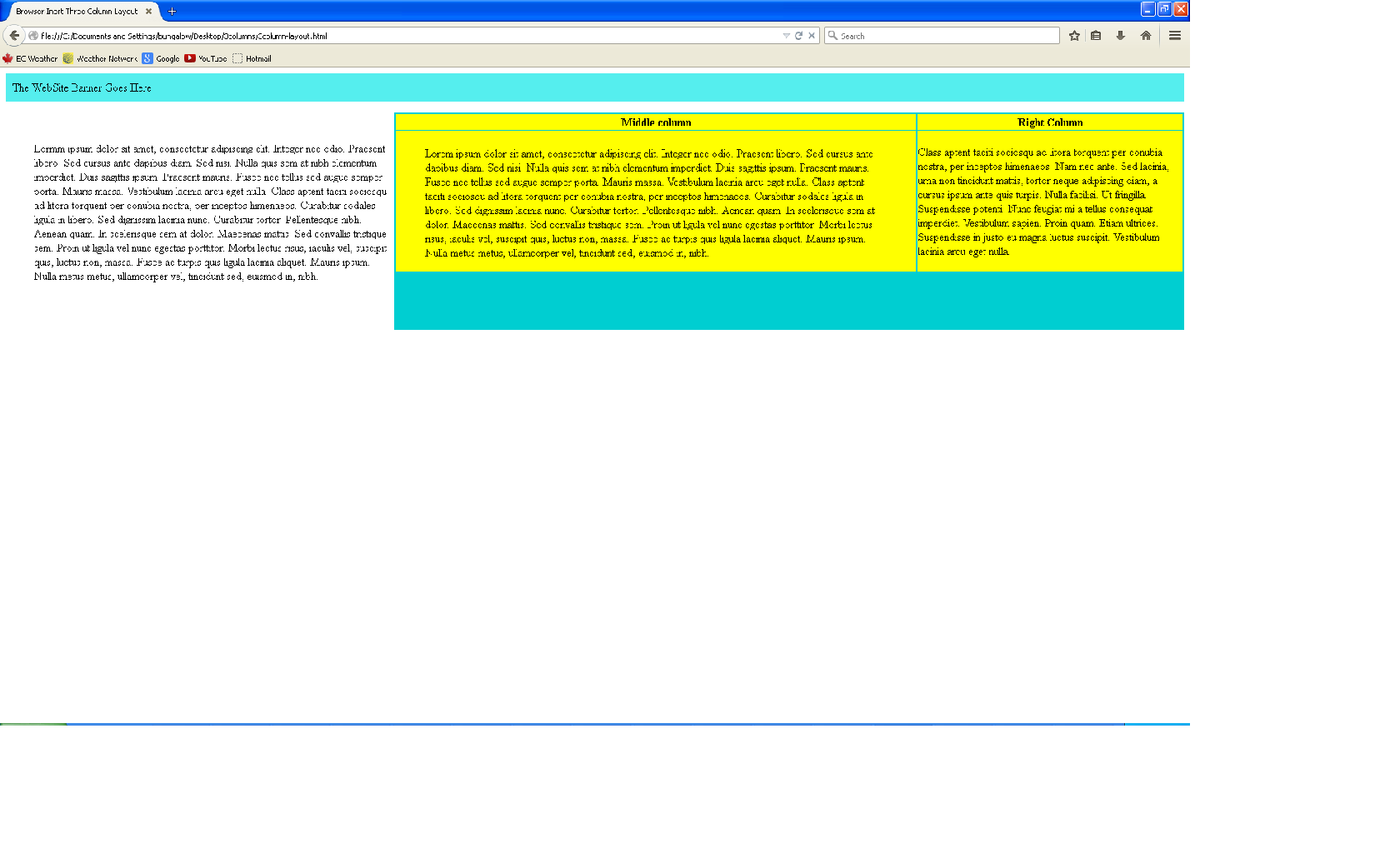Show bookmarks list icon
Viewport: 1400px width, 853px height.
coord(1096,36)
